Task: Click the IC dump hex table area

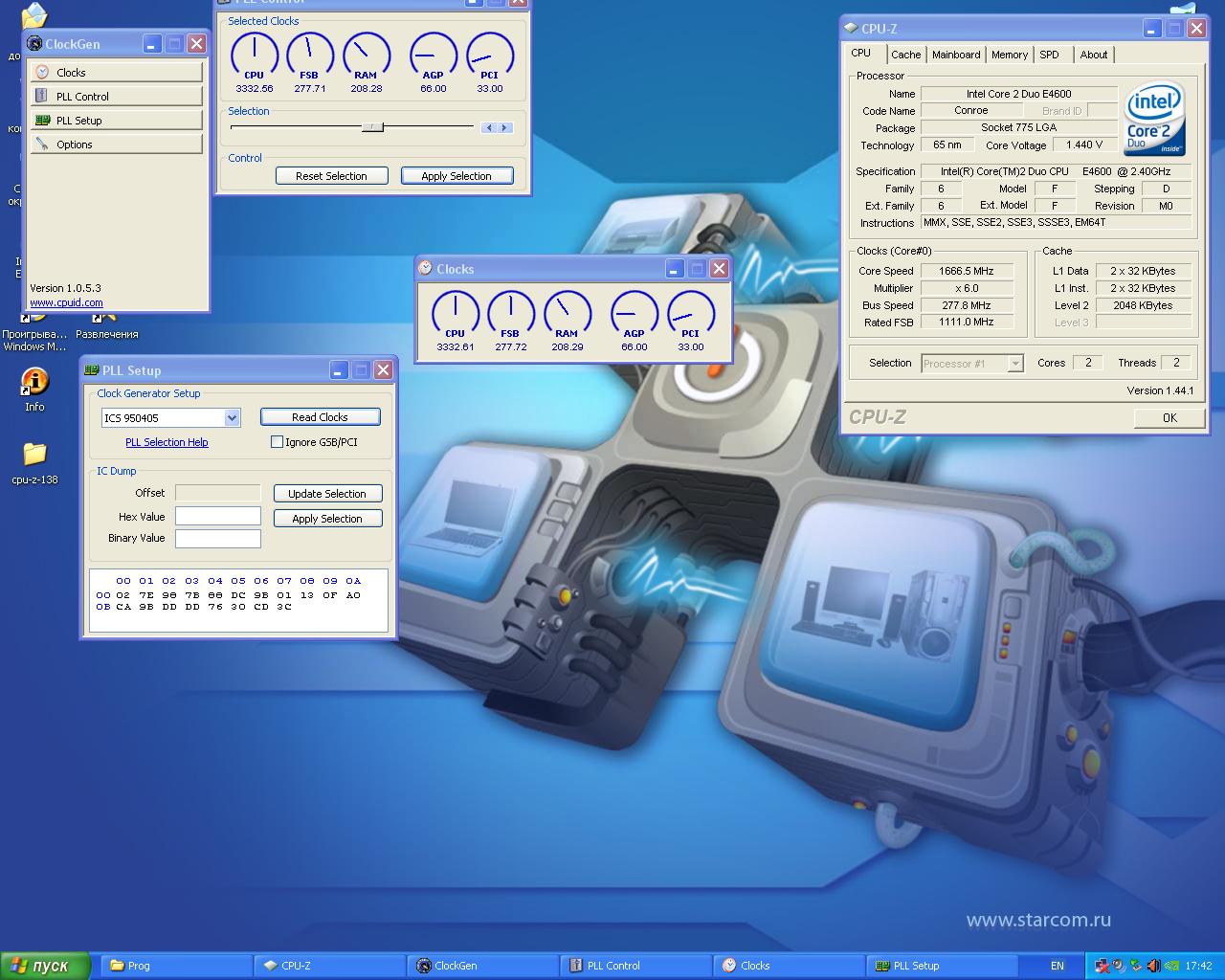Action: click(x=238, y=601)
